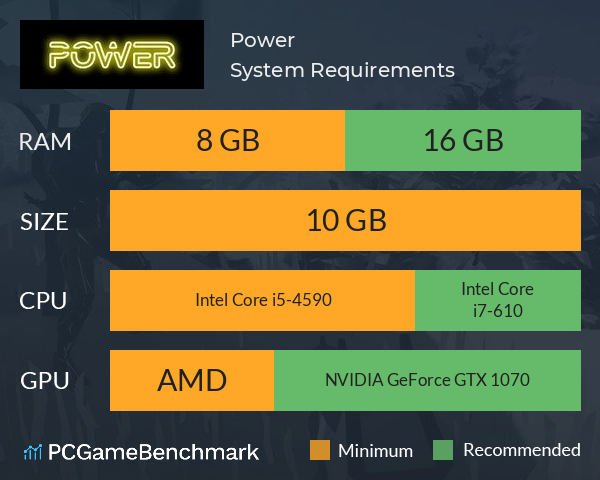Screen dimensions: 600x480
Task: Click the RAM row label
Action: [x=45, y=142]
